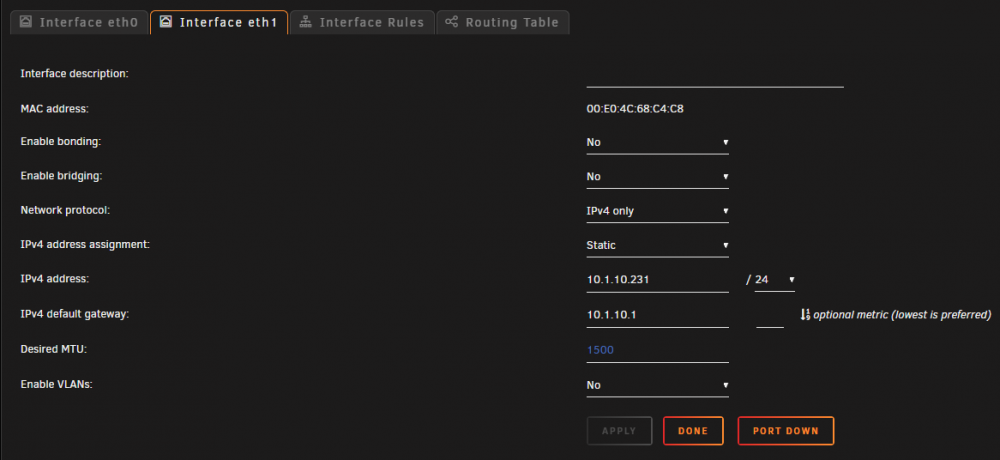Click the 'MAC address:' label
This screenshot has width=1000, height=460.
[x=54, y=108]
